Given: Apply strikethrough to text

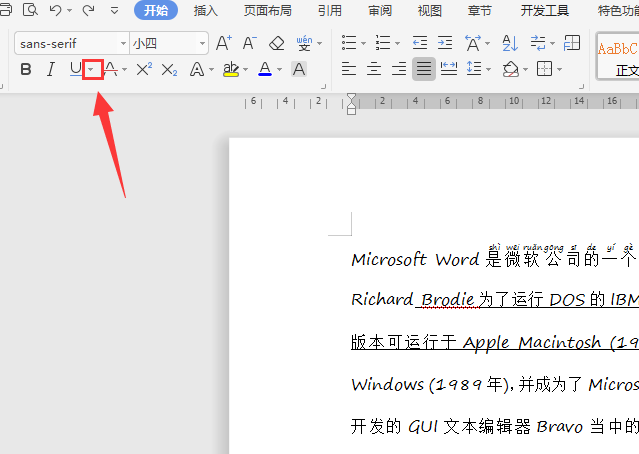Looking at the screenshot, I should coord(111,68).
